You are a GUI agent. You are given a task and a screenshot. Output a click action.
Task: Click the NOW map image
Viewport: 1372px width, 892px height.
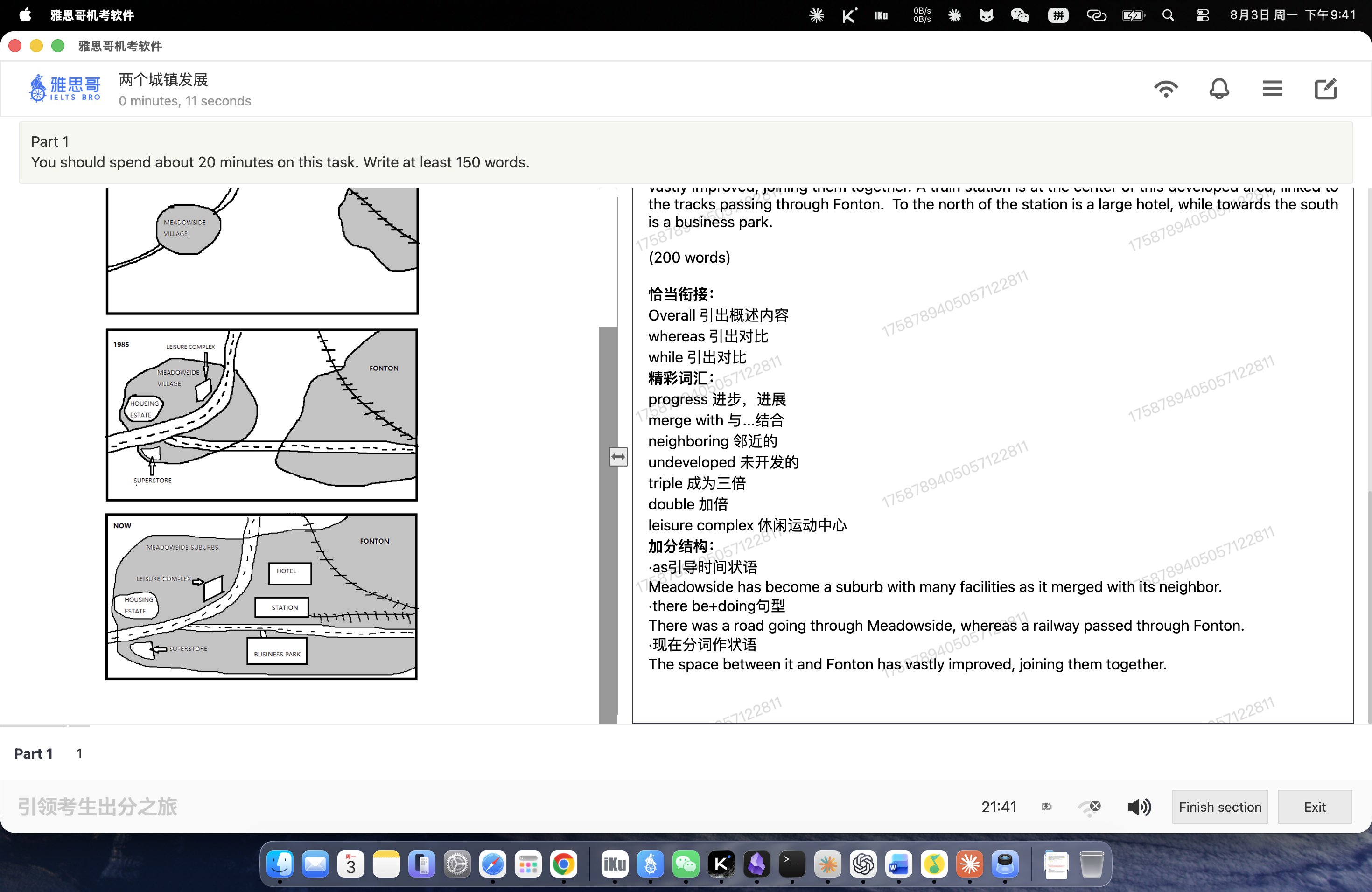262,596
